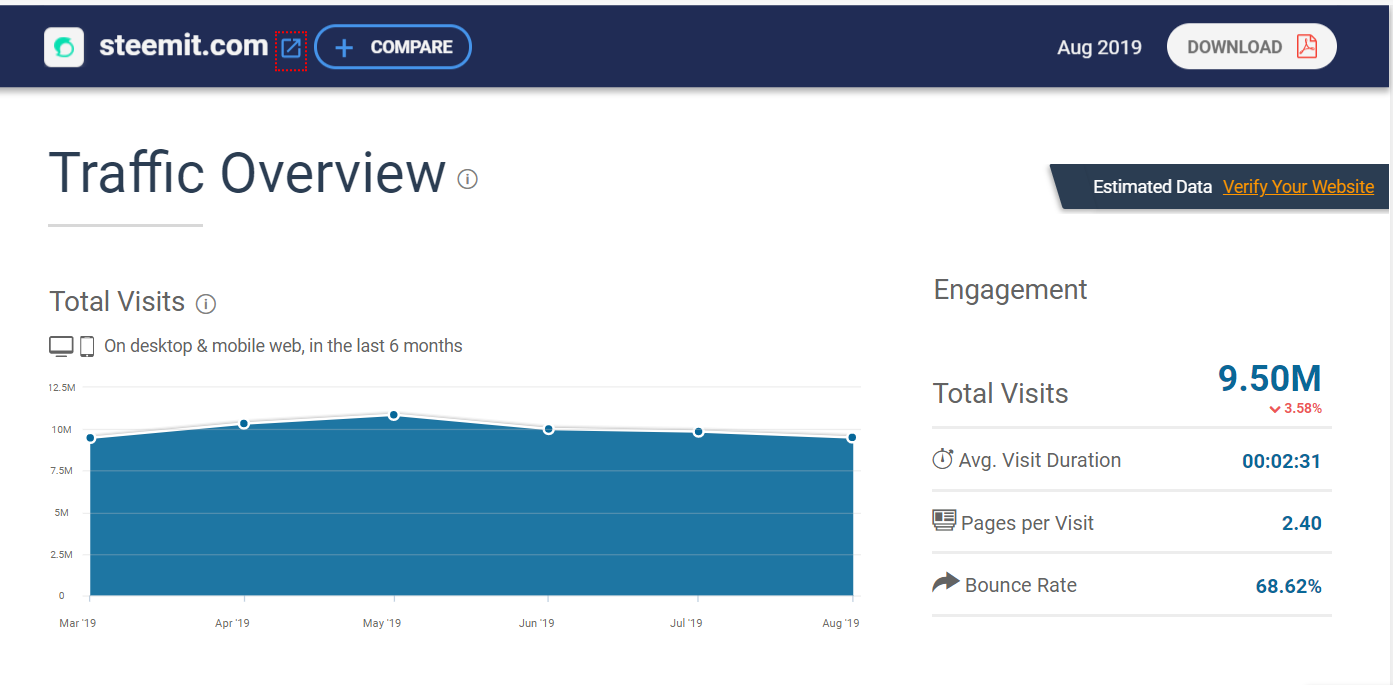The height and width of the screenshot is (685, 1393).
Task: Select the Mar '19 data point on chart
Action: click(90, 438)
